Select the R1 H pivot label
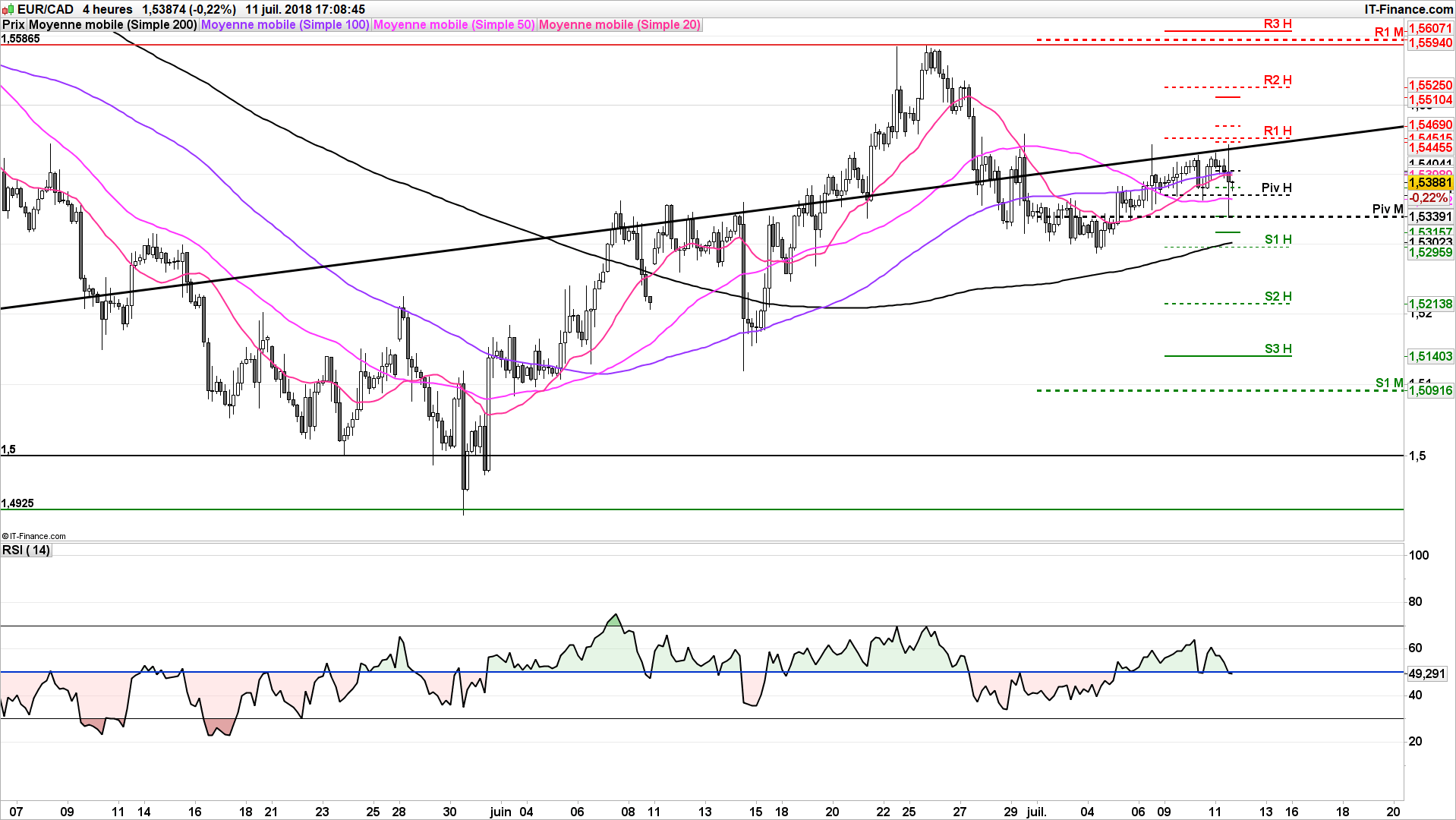 click(1278, 131)
